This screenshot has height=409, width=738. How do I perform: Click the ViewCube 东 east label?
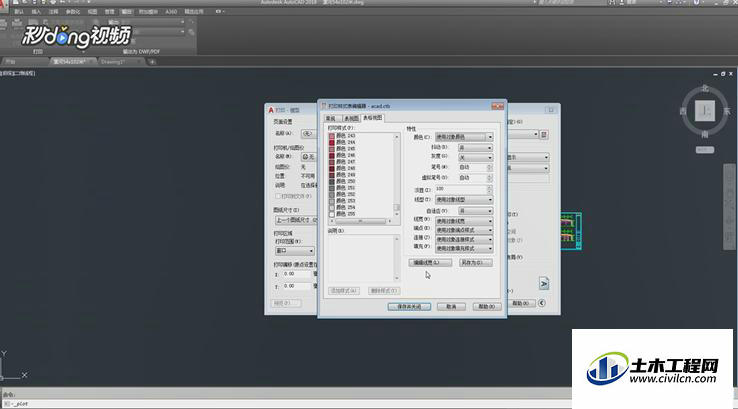727,112
